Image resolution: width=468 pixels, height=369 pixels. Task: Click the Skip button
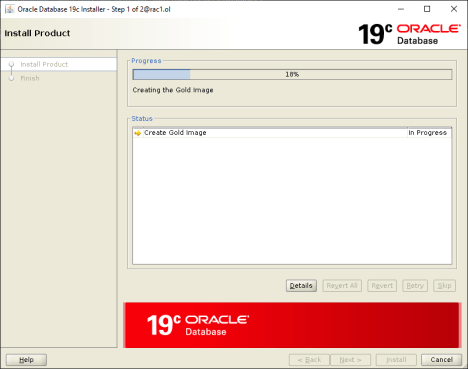click(x=444, y=286)
